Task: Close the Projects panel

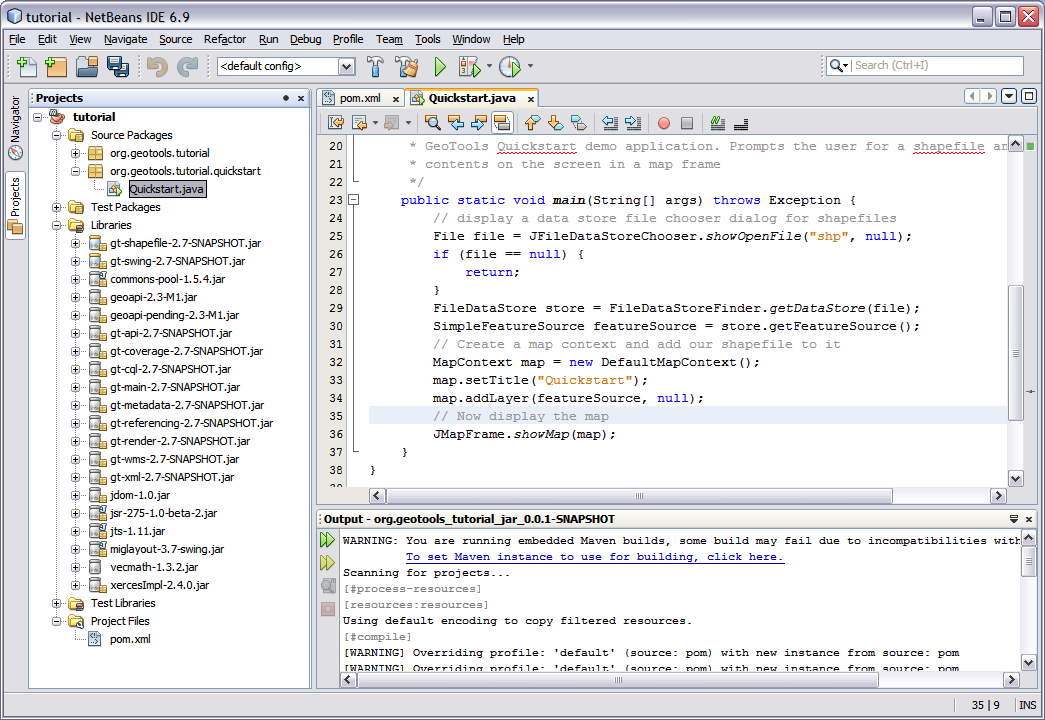Action: (301, 98)
